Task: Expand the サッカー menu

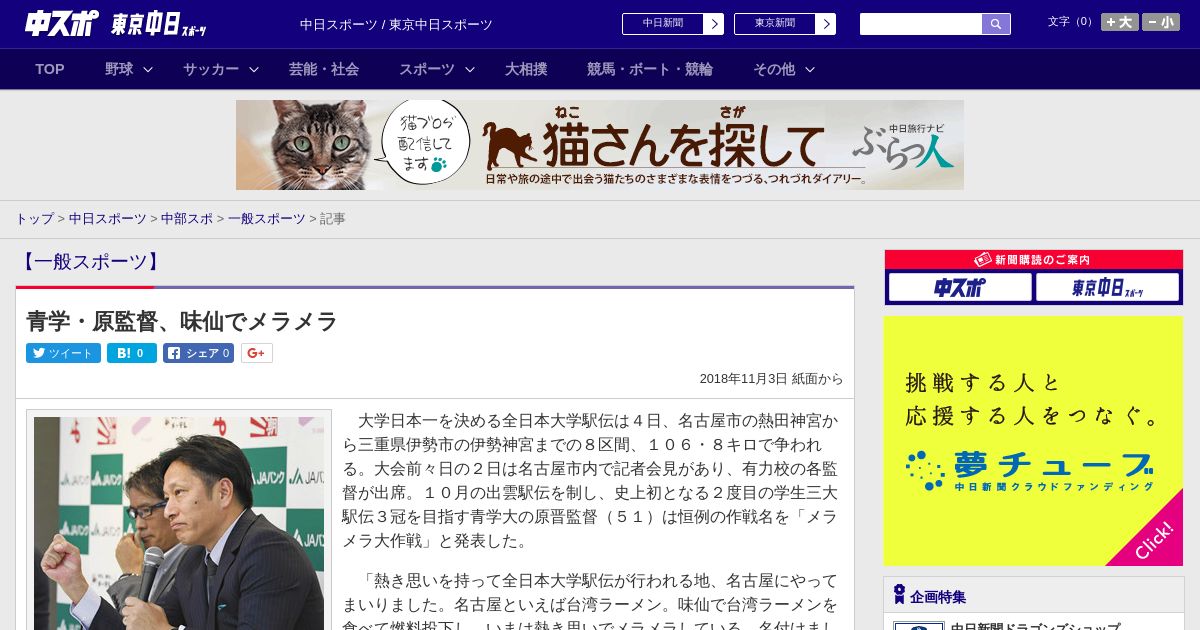Action: point(221,69)
